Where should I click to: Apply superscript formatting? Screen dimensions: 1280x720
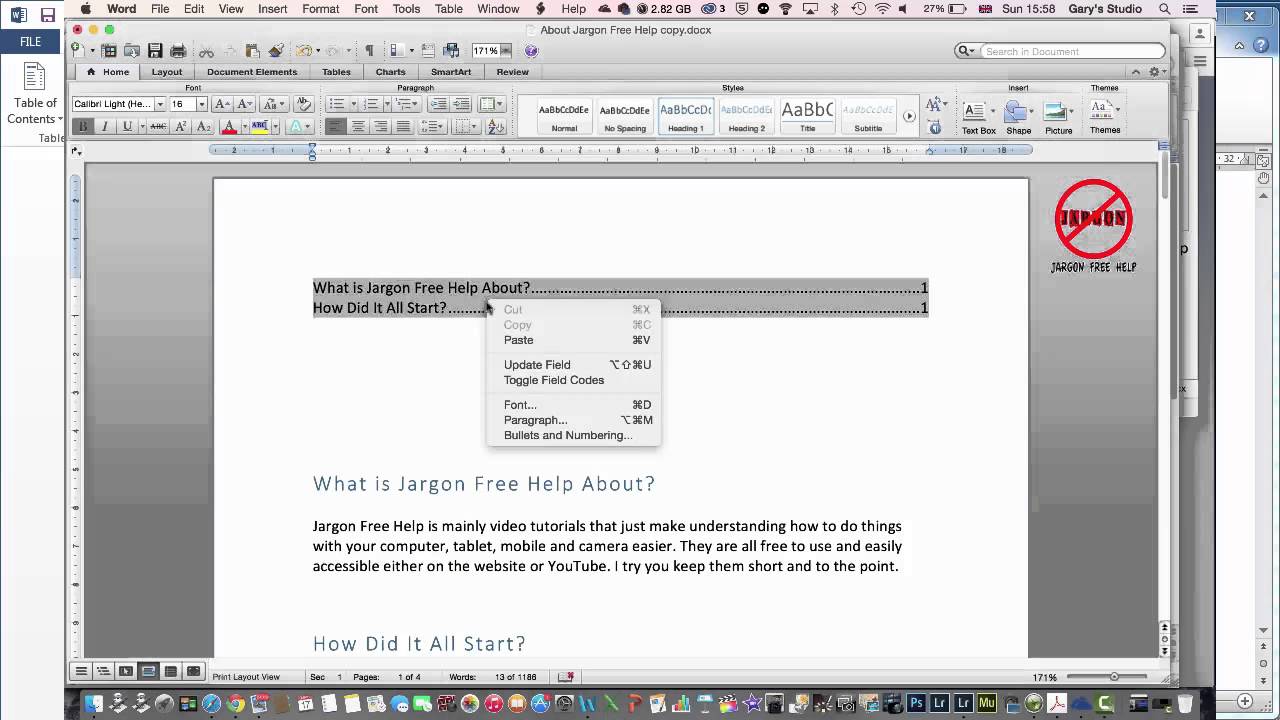tap(181, 127)
